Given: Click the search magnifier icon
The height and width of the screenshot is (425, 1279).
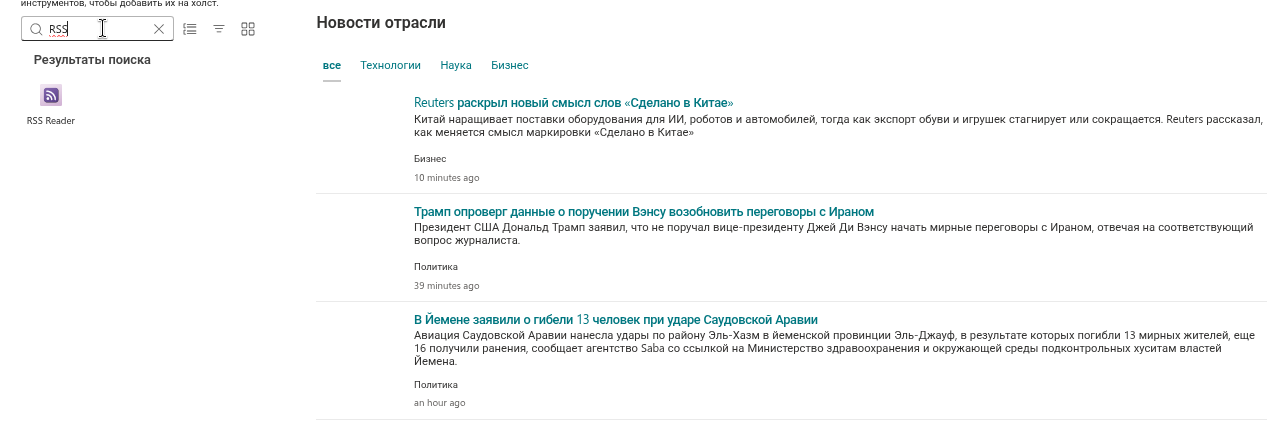Looking at the screenshot, I should point(36,29).
